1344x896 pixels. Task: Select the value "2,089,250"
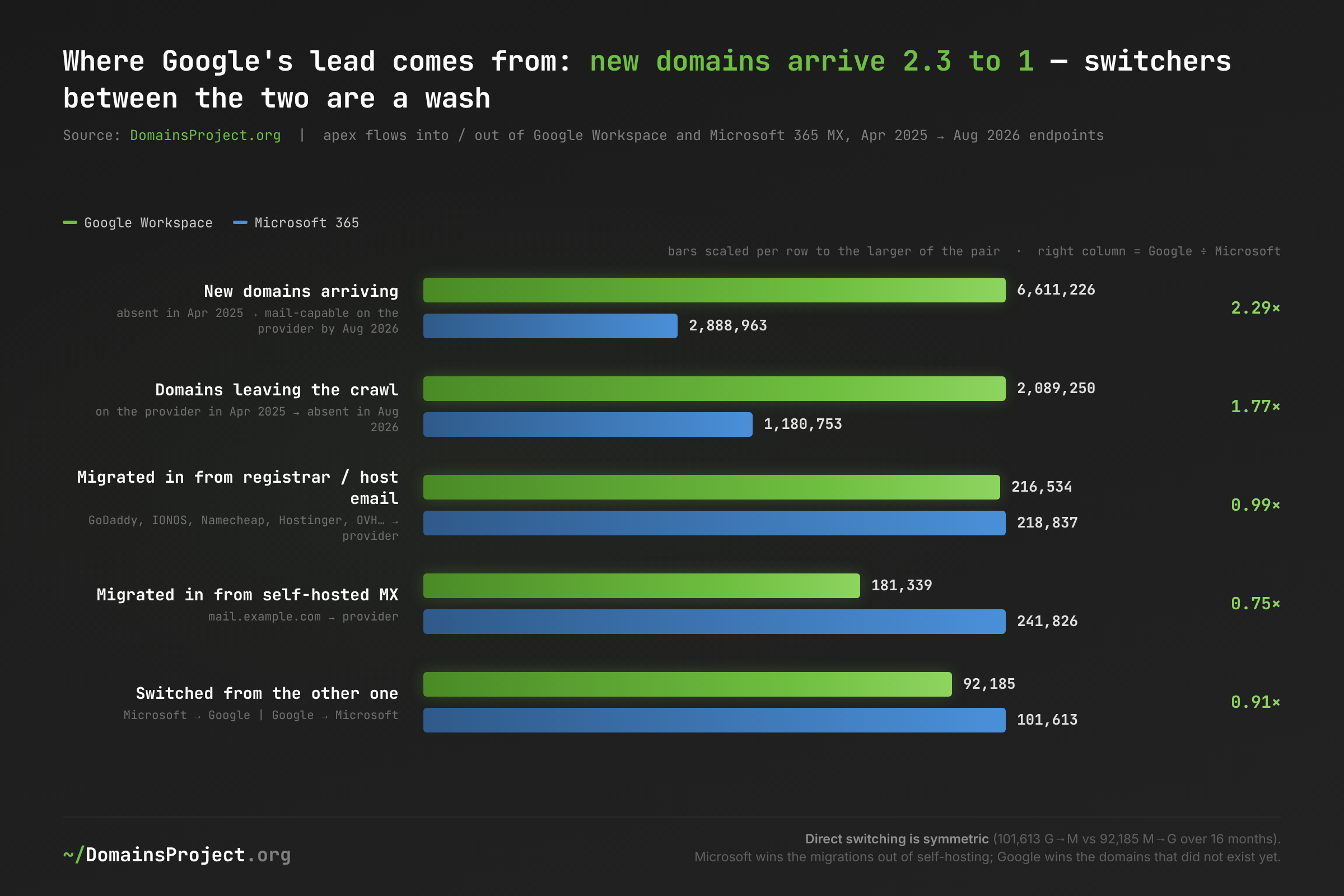(1056, 389)
